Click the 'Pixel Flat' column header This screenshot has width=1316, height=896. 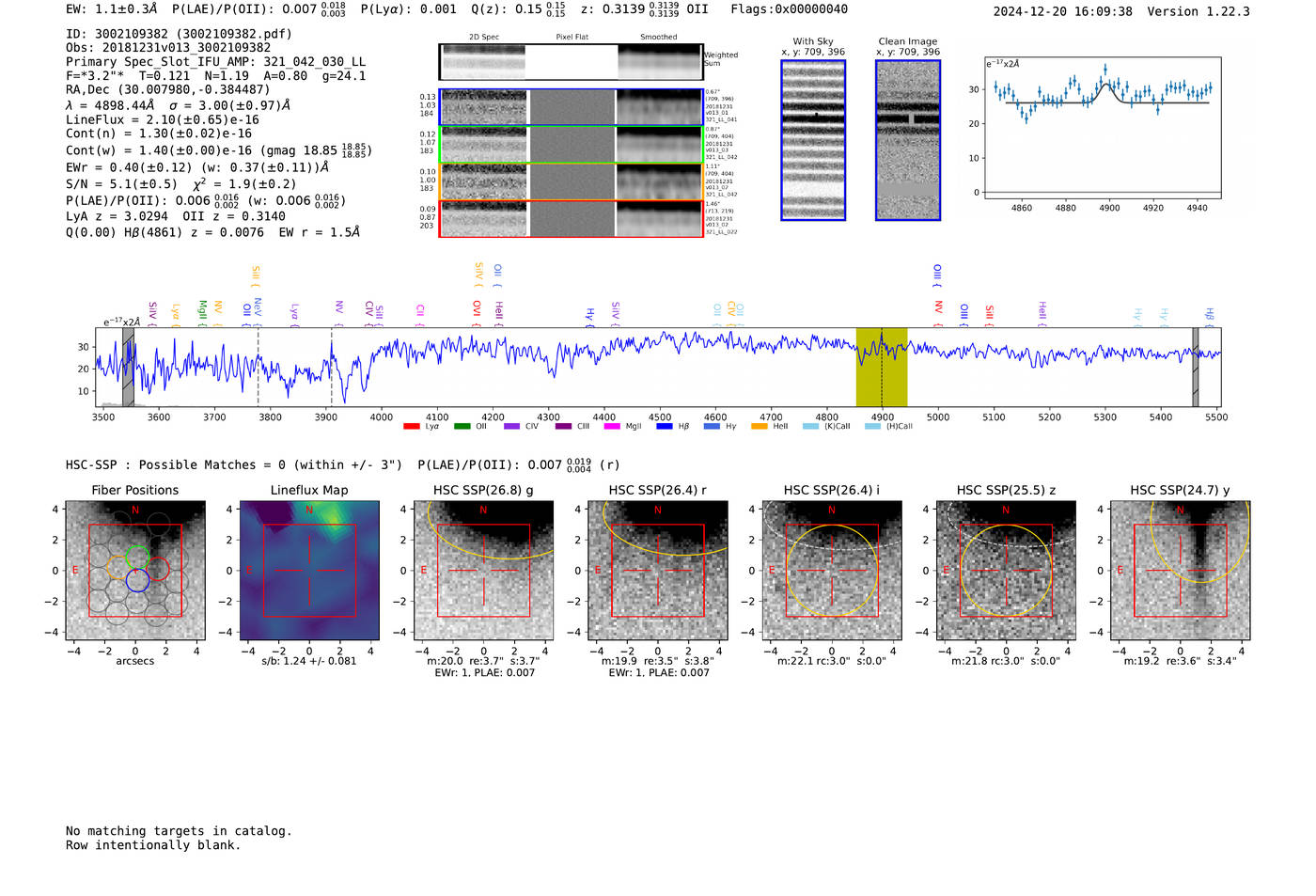[x=572, y=38]
